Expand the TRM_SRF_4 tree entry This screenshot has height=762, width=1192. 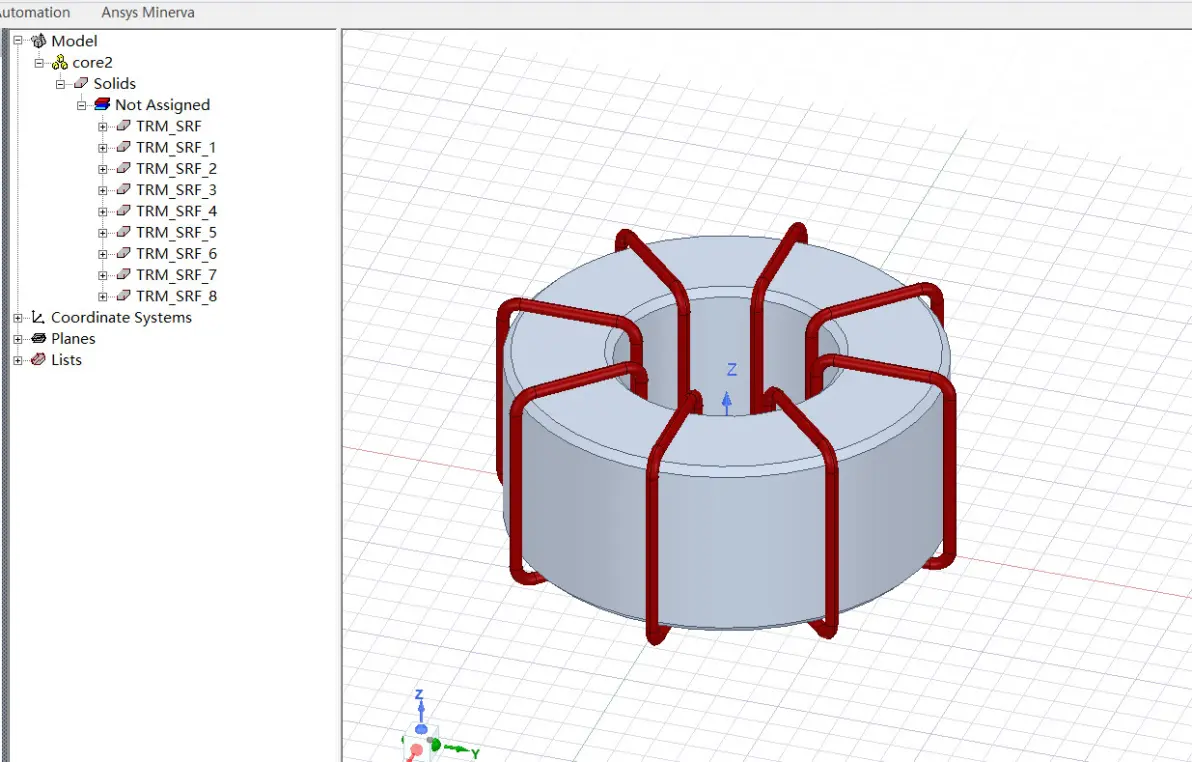click(103, 211)
